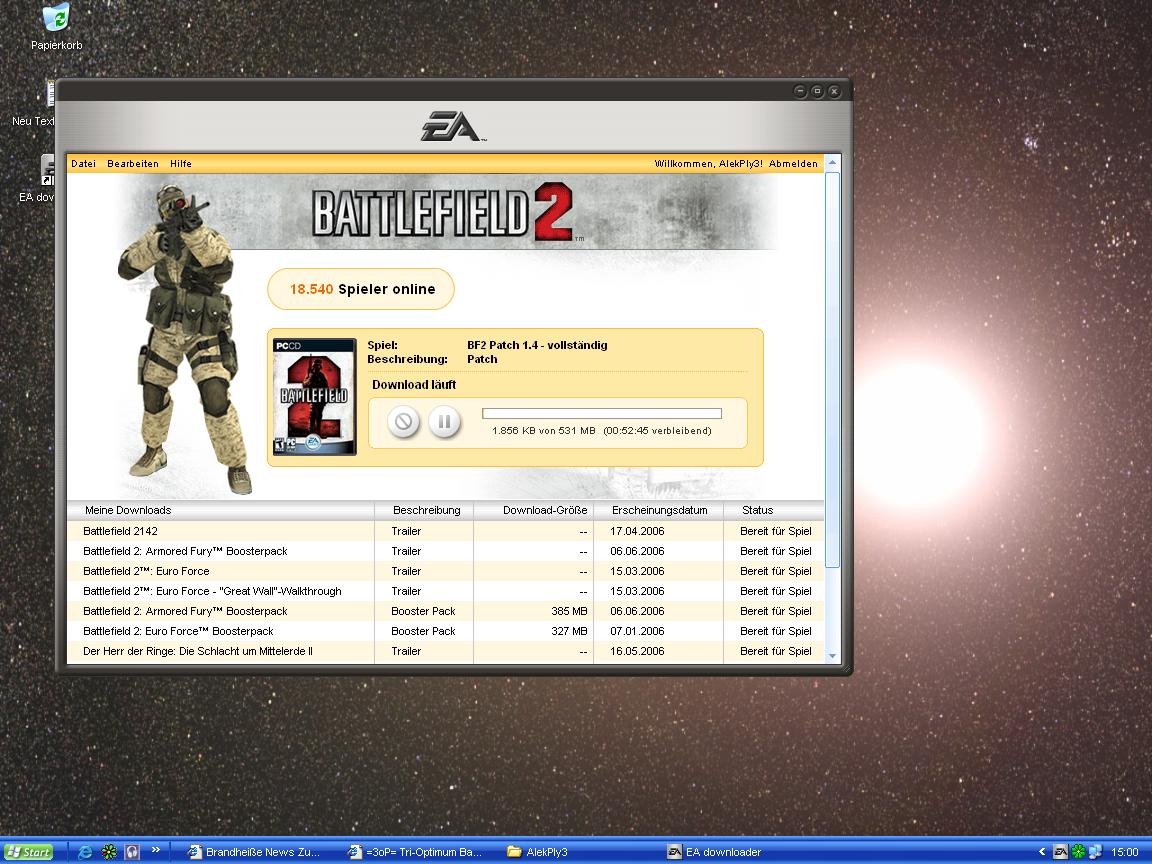Image resolution: width=1152 pixels, height=864 pixels.
Task: Open the Datei menu
Action: tap(84, 164)
